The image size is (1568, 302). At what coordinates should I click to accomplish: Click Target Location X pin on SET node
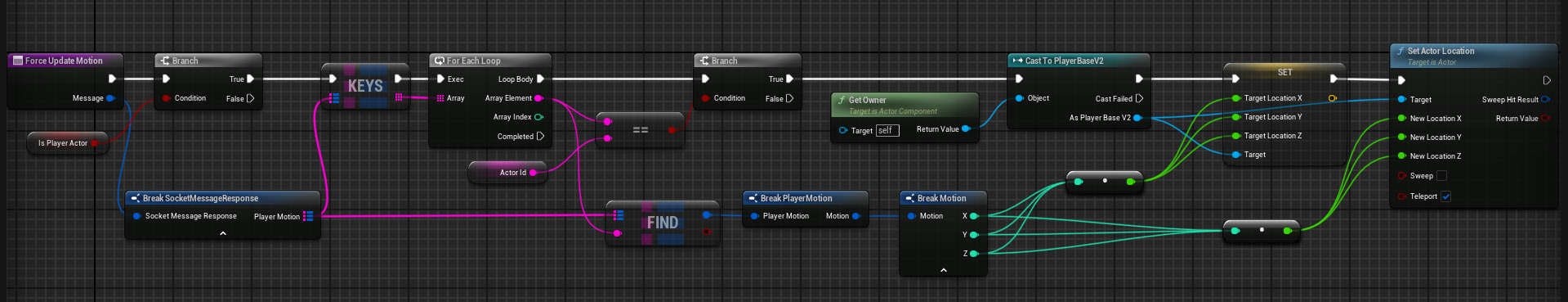pyautogui.click(x=1236, y=98)
